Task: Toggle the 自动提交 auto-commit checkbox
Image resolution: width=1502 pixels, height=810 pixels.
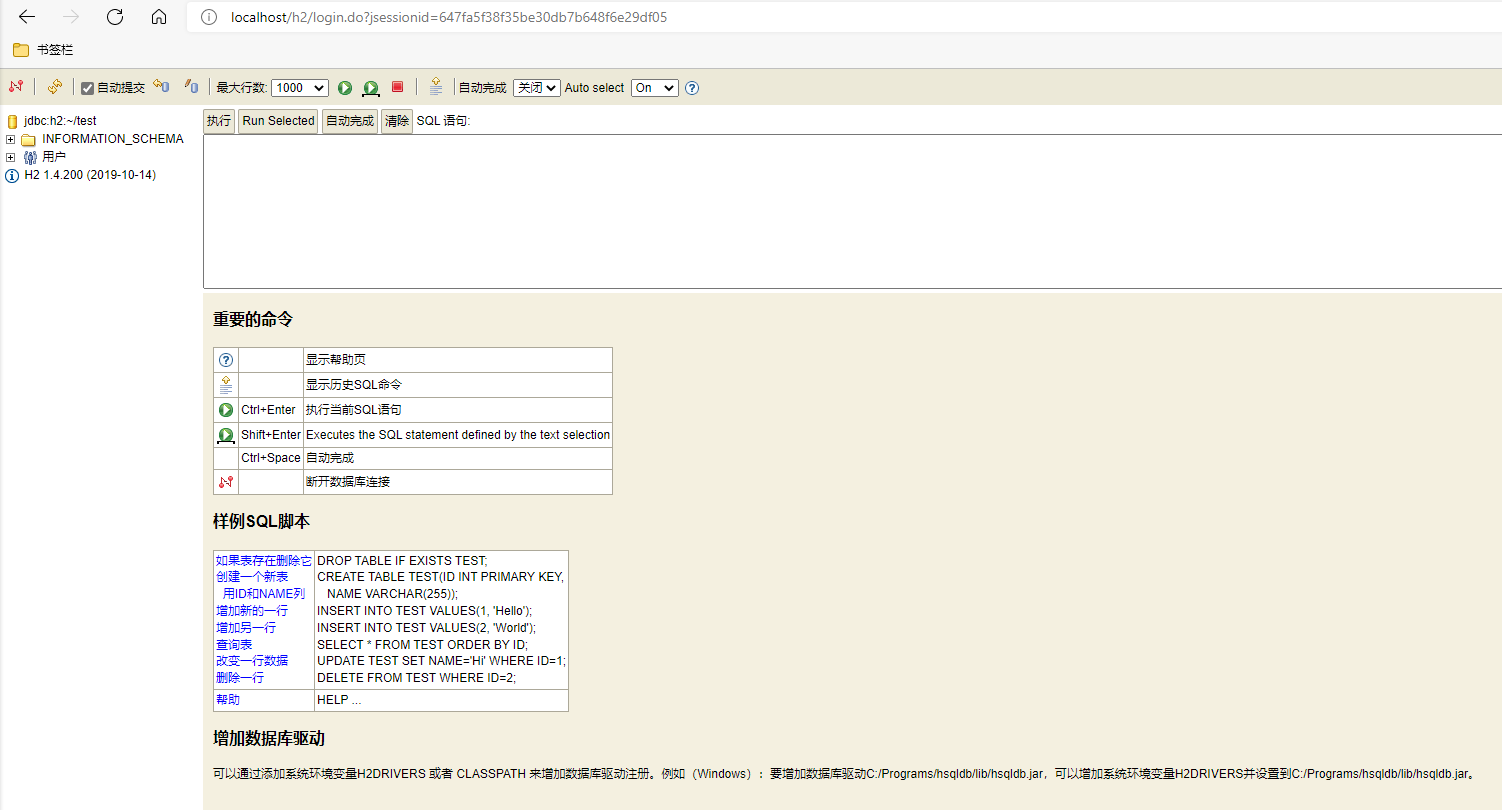Action: click(x=86, y=87)
